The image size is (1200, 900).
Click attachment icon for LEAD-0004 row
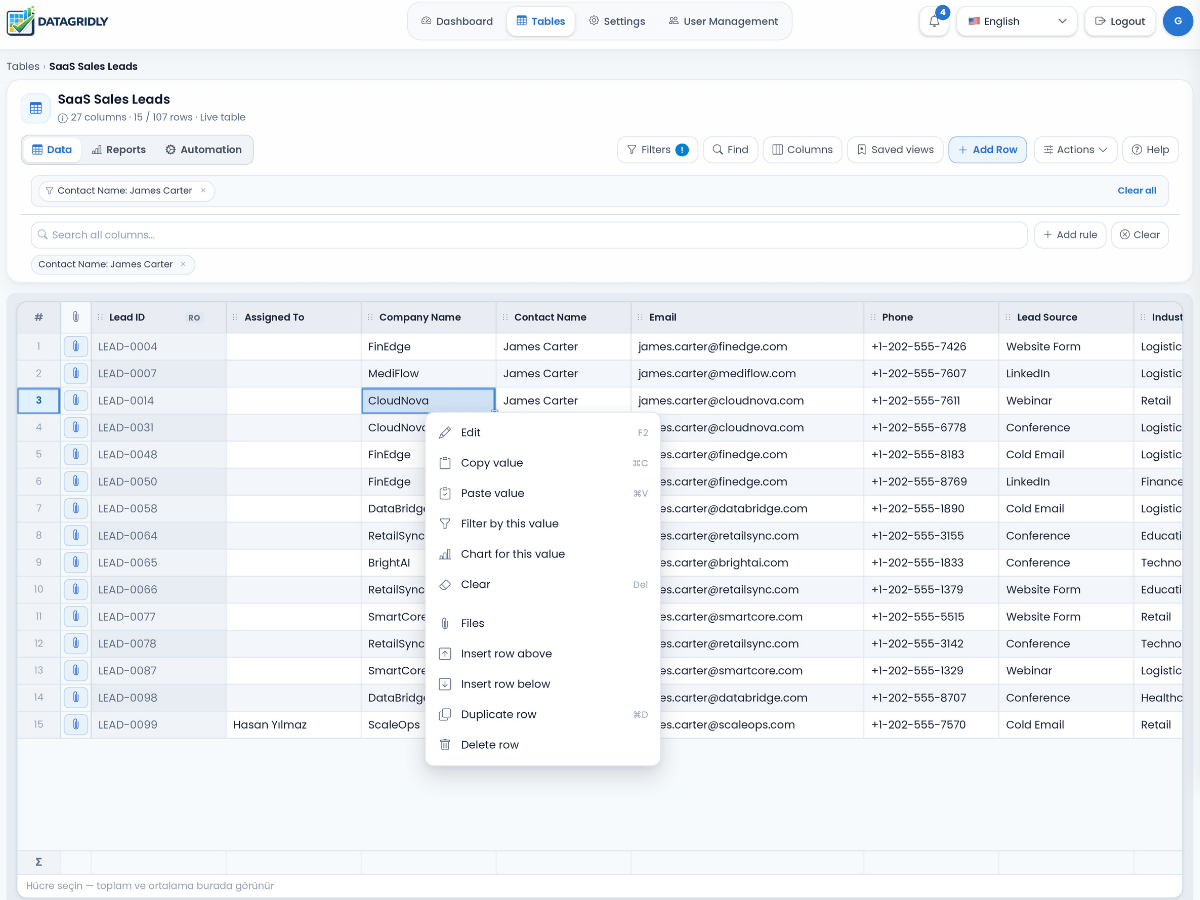[x=75, y=346]
